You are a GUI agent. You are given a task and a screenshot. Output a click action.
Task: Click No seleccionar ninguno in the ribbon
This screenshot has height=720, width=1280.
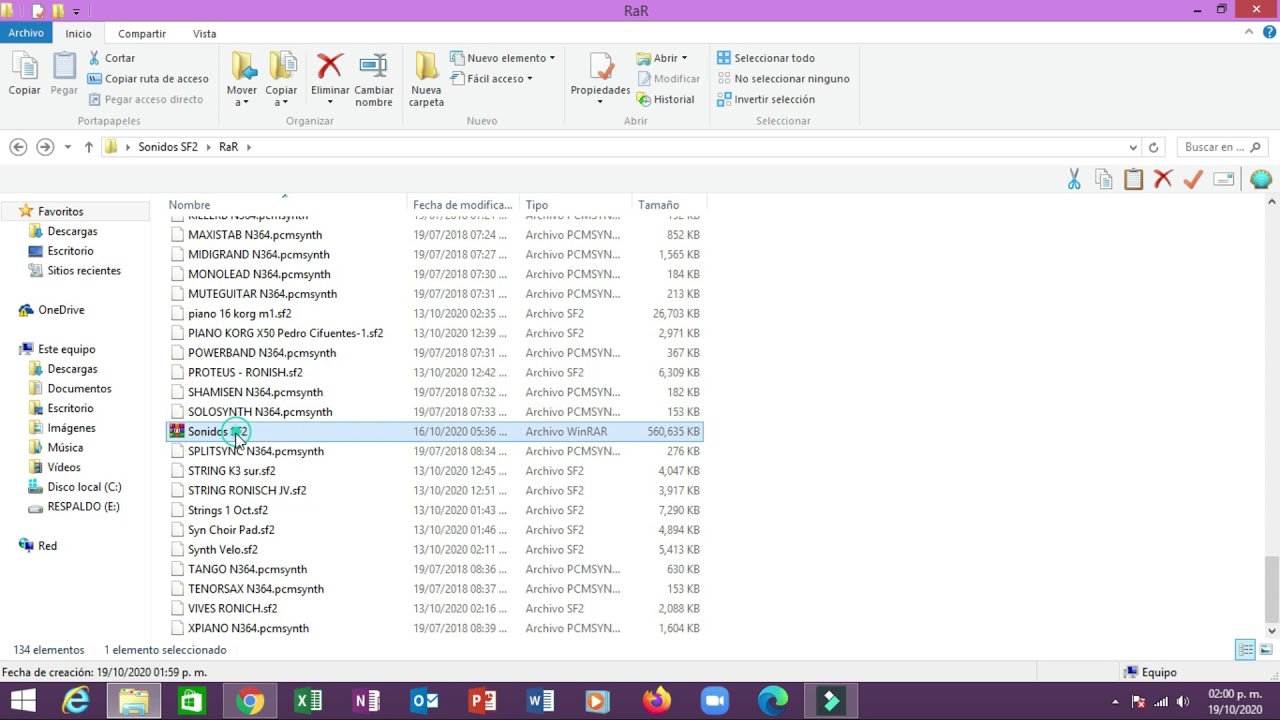tap(783, 79)
